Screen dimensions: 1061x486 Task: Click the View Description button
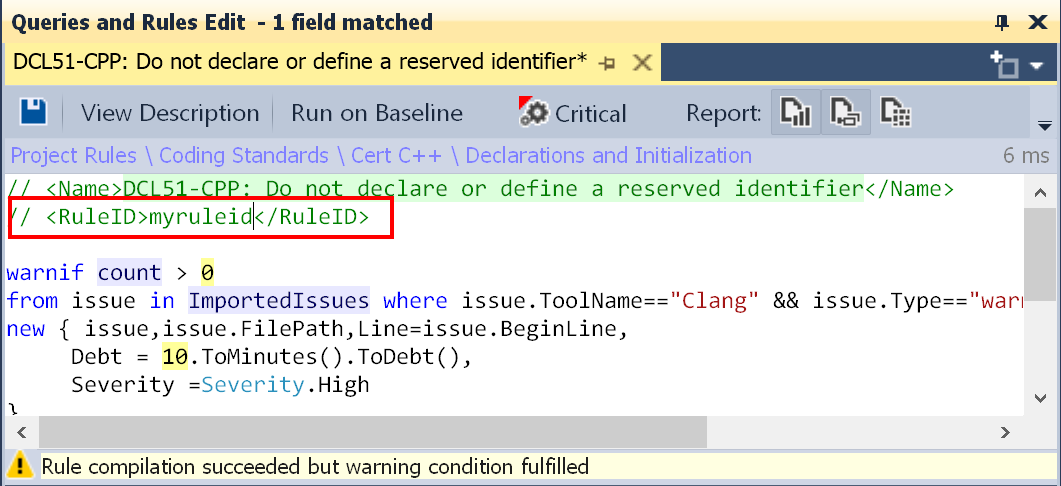pyautogui.click(x=170, y=113)
